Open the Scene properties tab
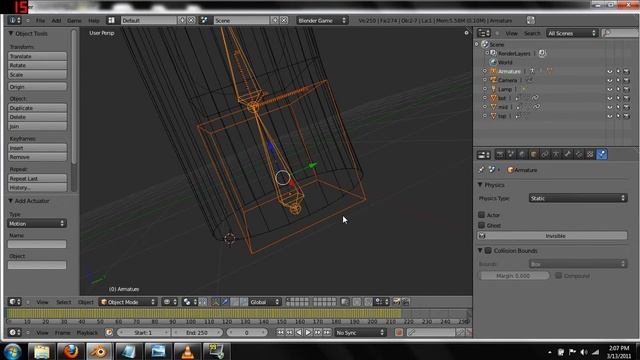 (x=511, y=154)
